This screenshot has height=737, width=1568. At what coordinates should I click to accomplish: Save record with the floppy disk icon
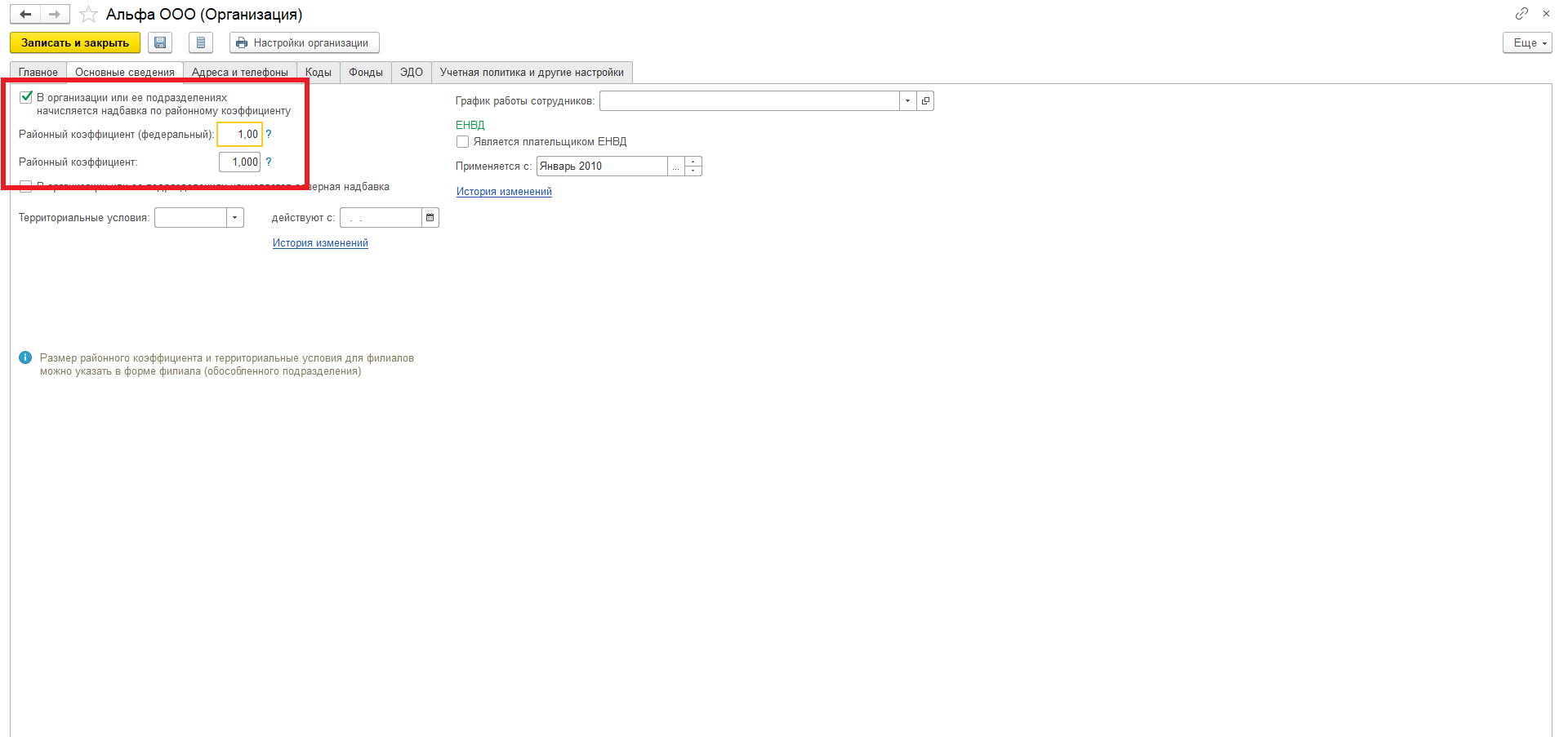(160, 42)
